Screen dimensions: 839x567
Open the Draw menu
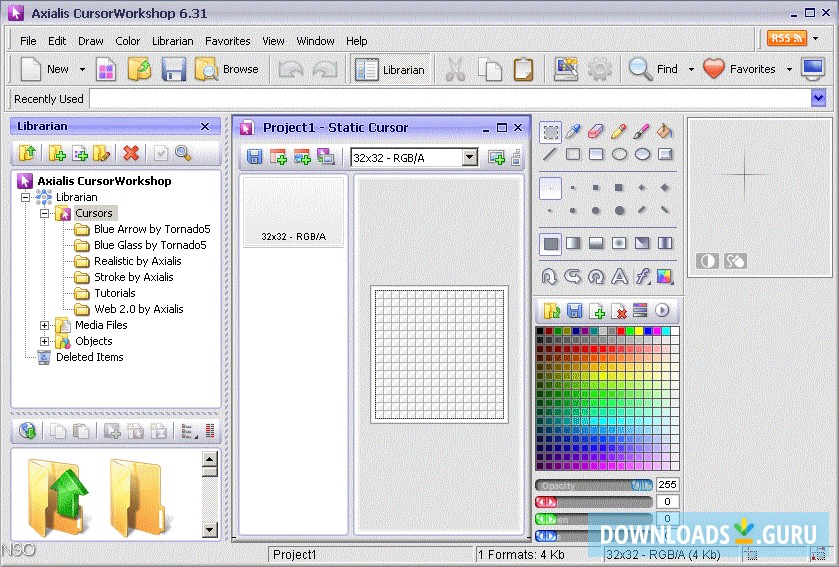(90, 41)
